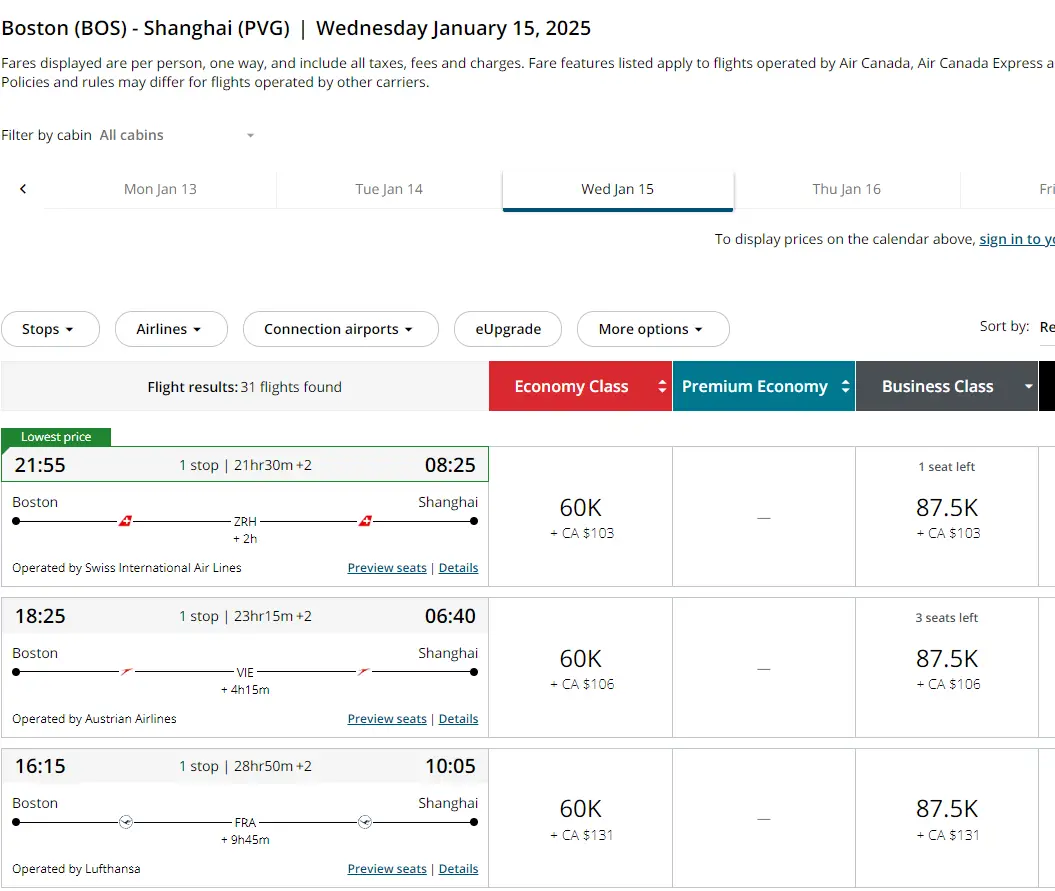
Task: Expand Connection airports filter
Action: click(x=340, y=329)
